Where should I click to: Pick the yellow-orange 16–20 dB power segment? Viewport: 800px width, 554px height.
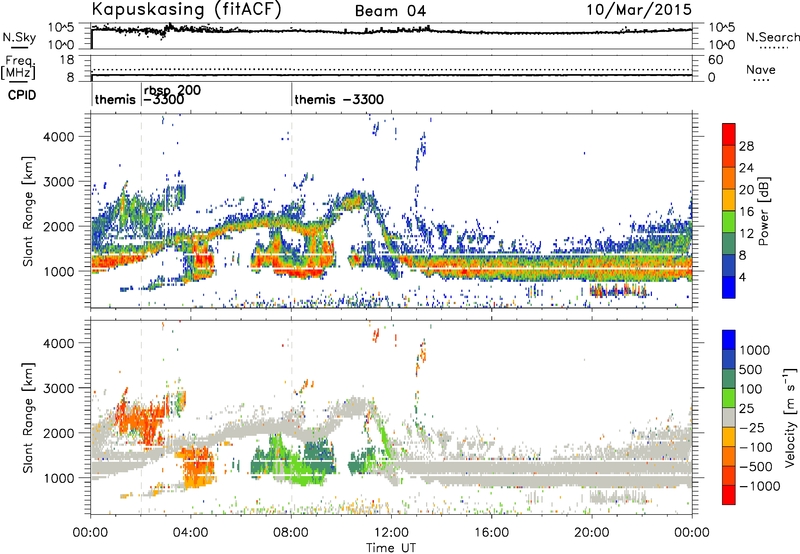729,200
